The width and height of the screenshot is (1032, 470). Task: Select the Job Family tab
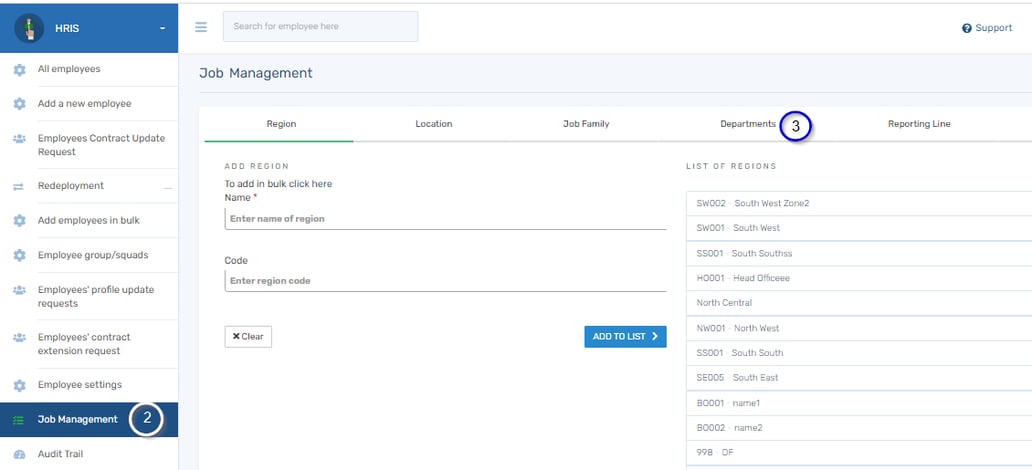pos(586,124)
